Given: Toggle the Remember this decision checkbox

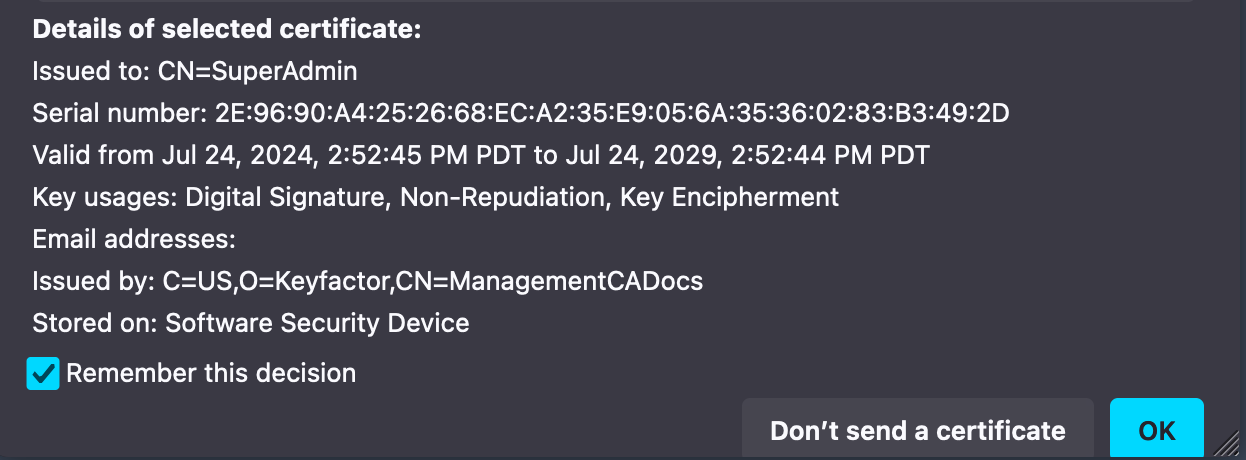Looking at the screenshot, I should pyautogui.click(x=43, y=374).
